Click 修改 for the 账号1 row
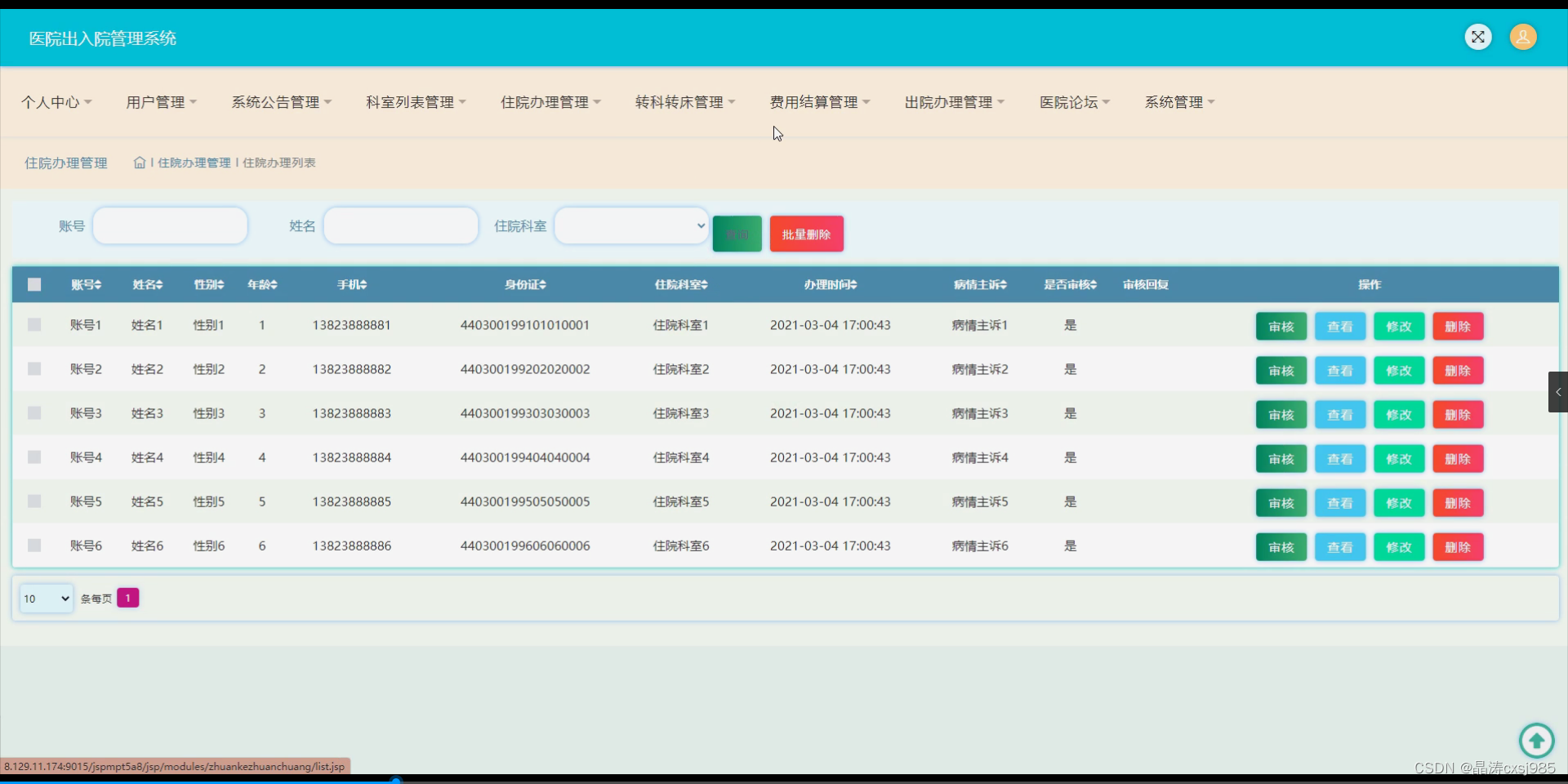Image resolution: width=1568 pixels, height=784 pixels. click(x=1399, y=327)
